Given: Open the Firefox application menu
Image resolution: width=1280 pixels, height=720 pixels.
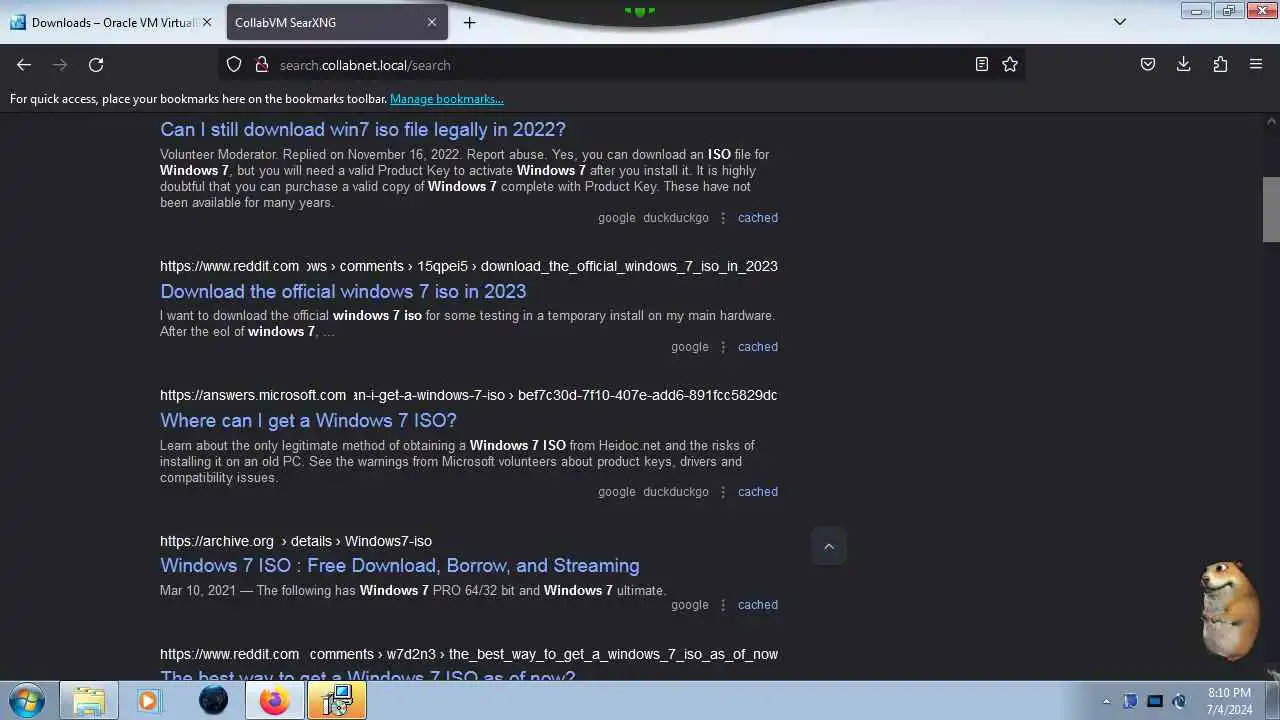Looking at the screenshot, I should [x=1256, y=65].
